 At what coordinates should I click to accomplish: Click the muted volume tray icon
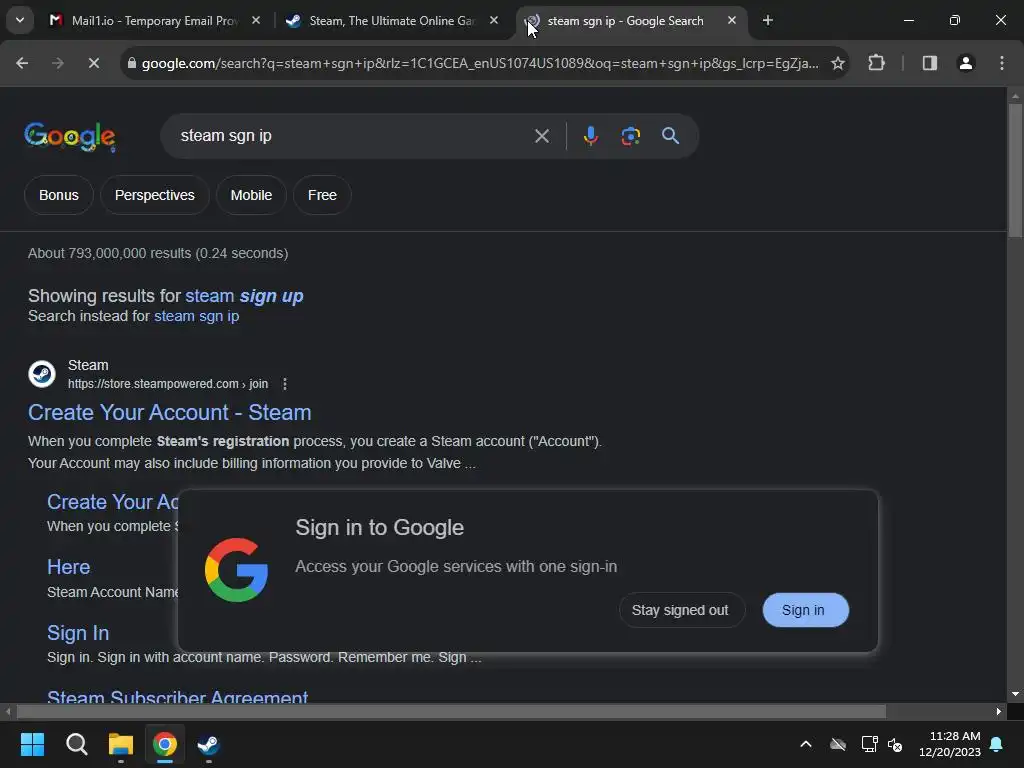(895, 744)
